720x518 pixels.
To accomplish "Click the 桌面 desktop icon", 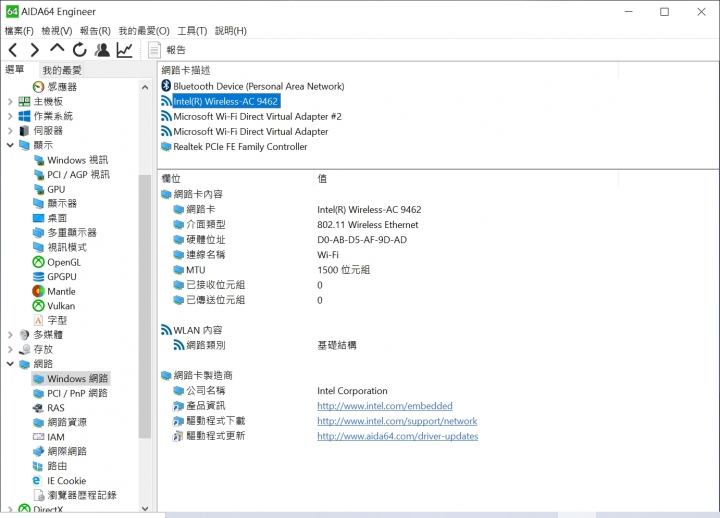I will [x=39, y=218].
